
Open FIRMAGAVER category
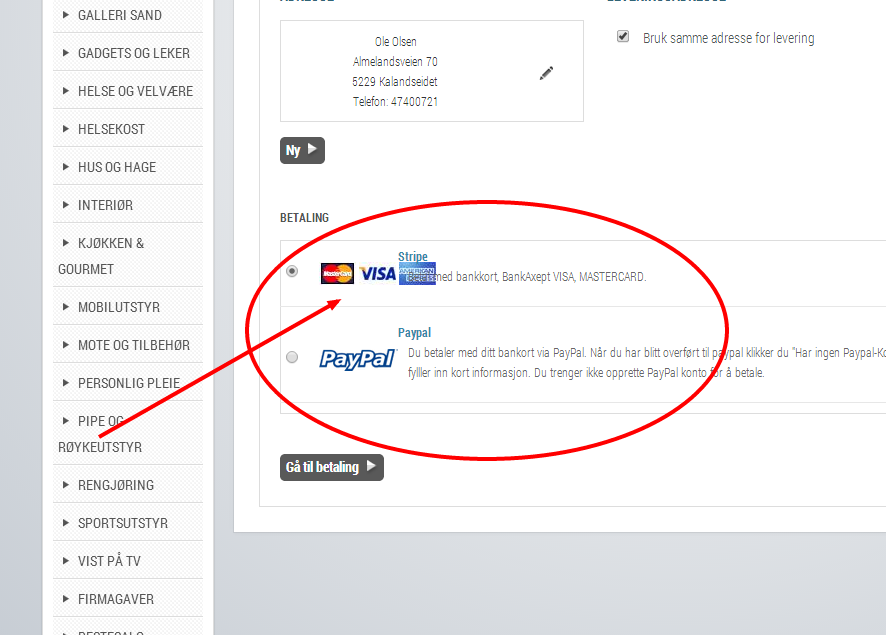point(116,599)
